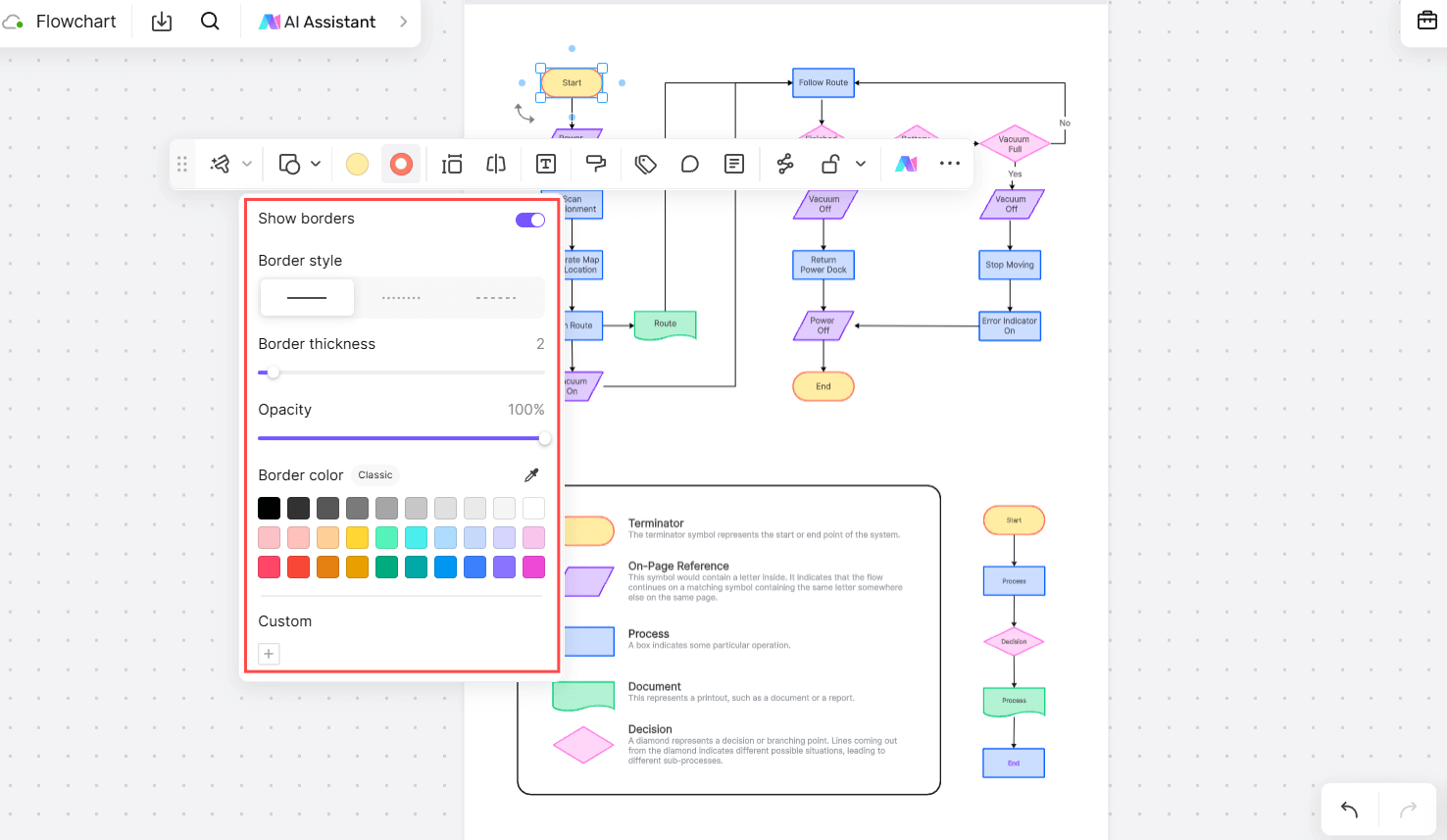Select the End terminator shape
This screenshot has height=840, width=1447.
coord(823,386)
